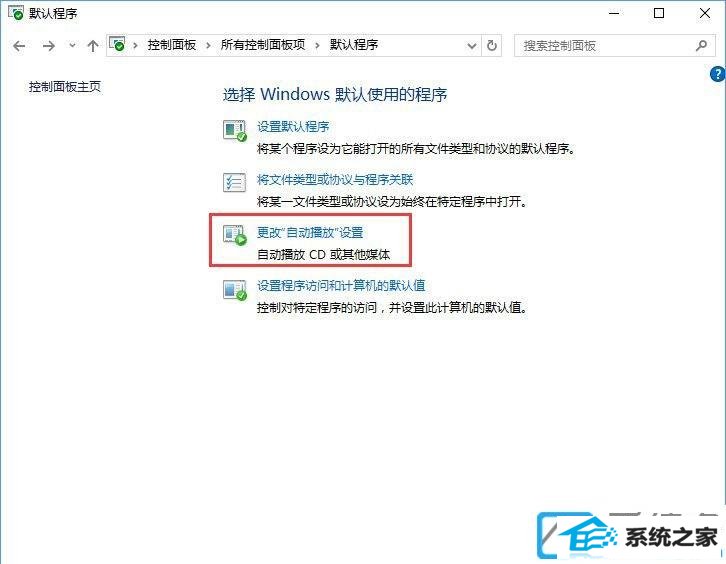This screenshot has height=564, width=726.
Task: Click the address bar Default Programs icon
Action: tap(117, 44)
